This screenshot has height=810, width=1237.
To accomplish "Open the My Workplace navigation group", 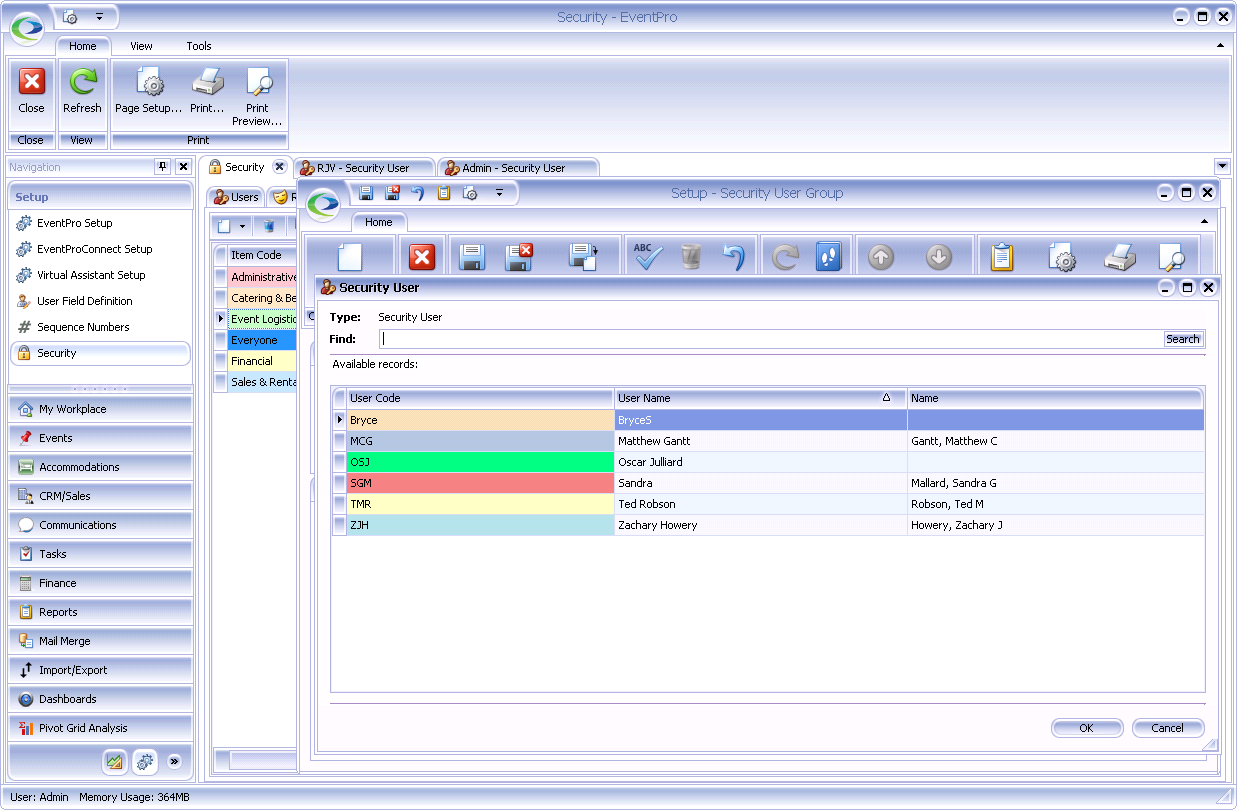I will coord(100,409).
